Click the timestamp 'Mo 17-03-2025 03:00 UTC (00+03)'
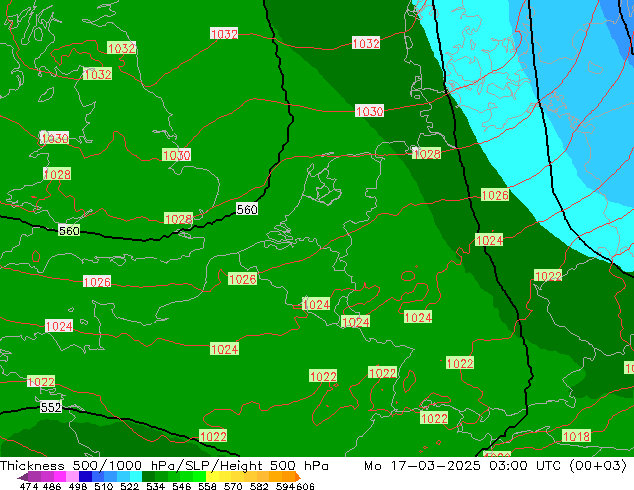Image resolution: width=634 pixels, height=490 pixels. [x=496, y=465]
